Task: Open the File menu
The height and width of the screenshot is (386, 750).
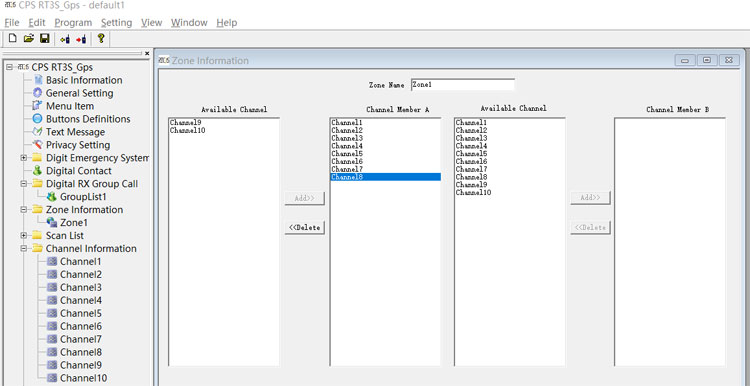Action: (11, 22)
